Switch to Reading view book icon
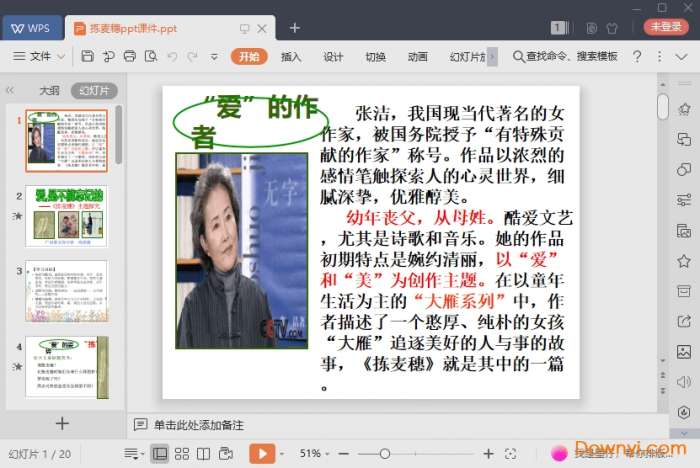Viewport: 700px width, 468px height. (x=204, y=454)
